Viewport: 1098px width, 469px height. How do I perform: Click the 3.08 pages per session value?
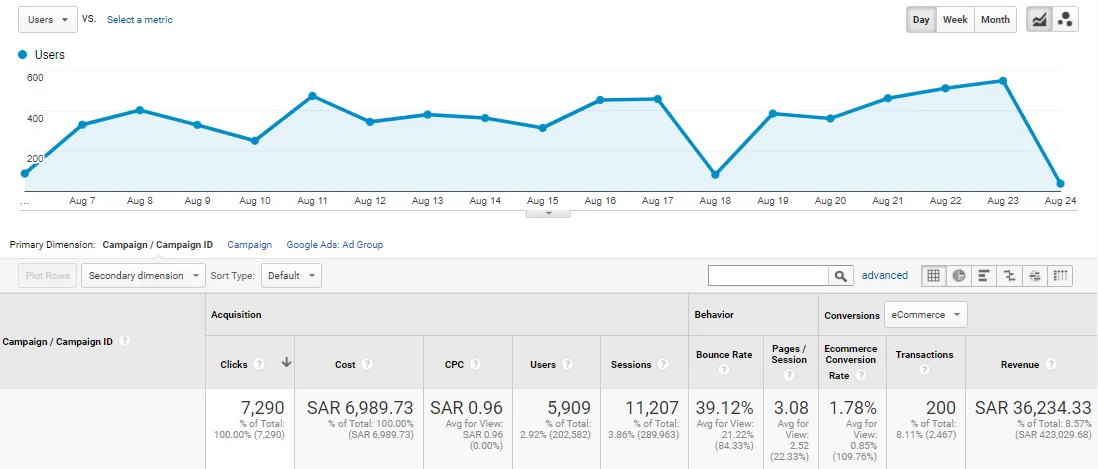[793, 407]
